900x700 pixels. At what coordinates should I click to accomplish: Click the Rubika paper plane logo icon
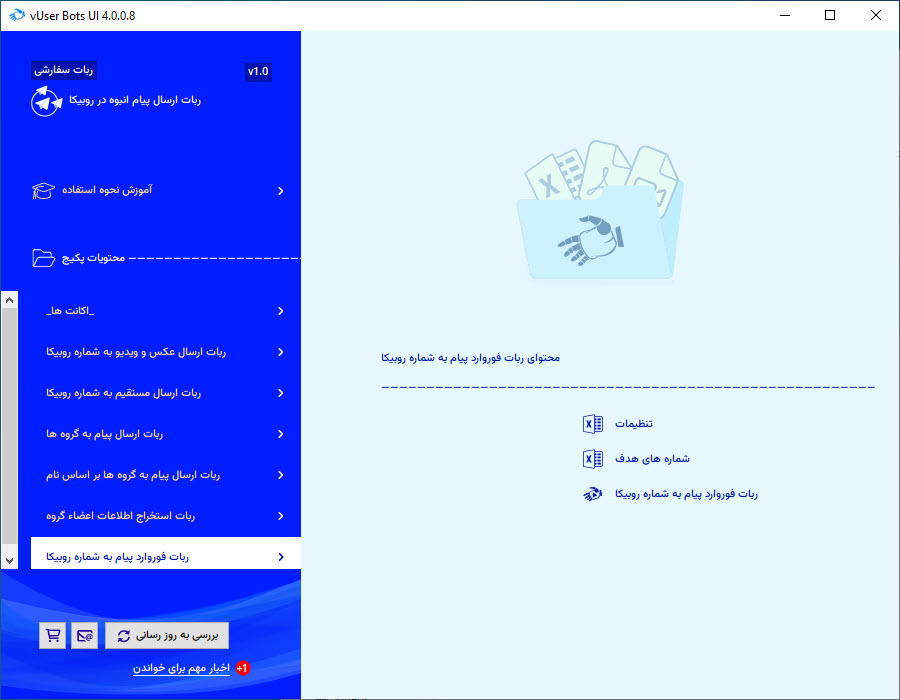tap(46, 102)
